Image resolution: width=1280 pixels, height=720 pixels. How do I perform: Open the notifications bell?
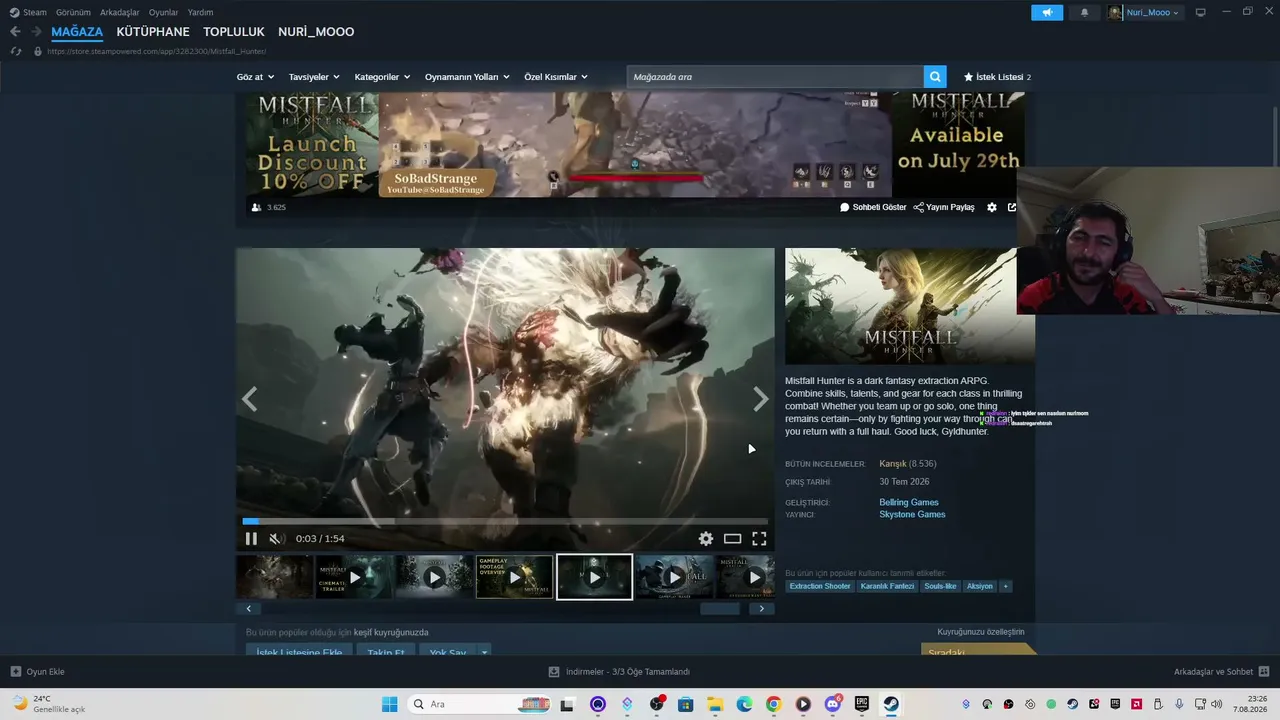tap(1085, 12)
